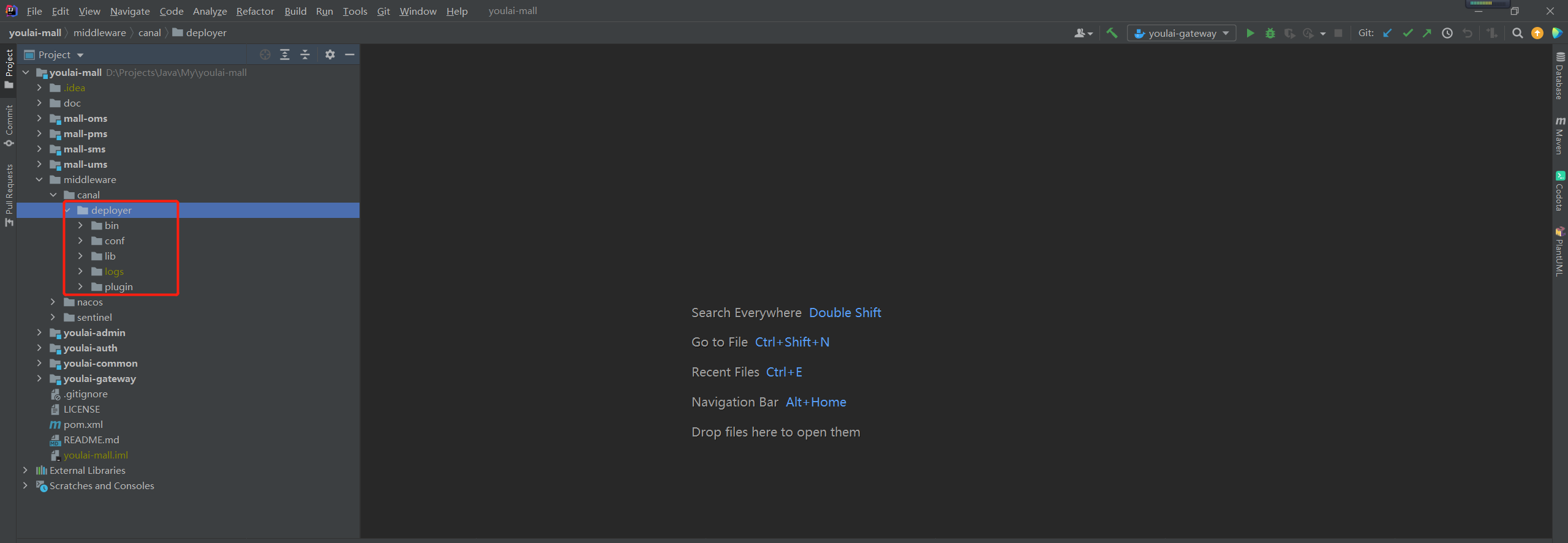Select pom.xml in the project tree
1568x543 pixels.
83,424
